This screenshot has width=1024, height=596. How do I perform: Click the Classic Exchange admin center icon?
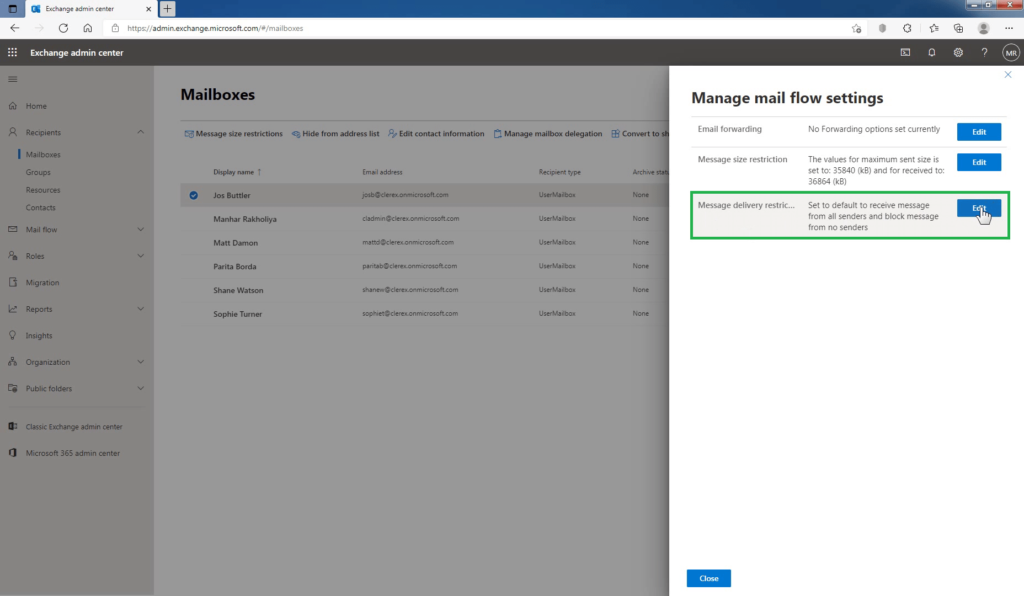tap(12, 426)
